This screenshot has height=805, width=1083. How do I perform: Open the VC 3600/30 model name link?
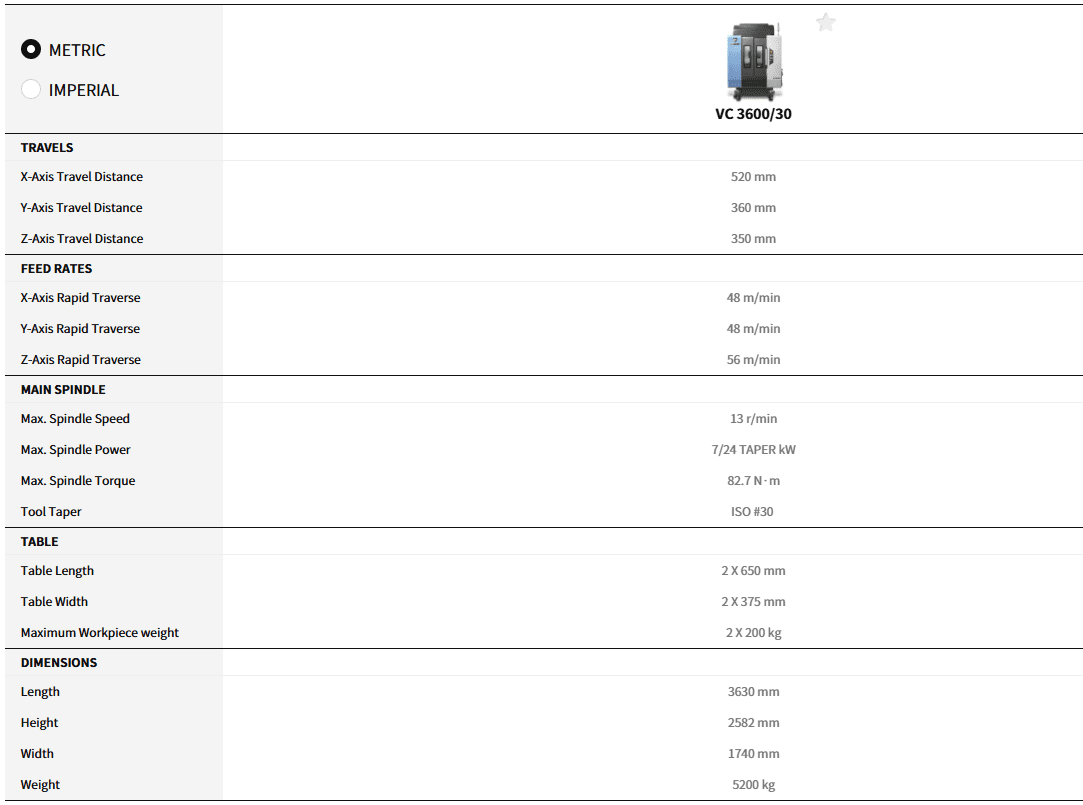753,113
